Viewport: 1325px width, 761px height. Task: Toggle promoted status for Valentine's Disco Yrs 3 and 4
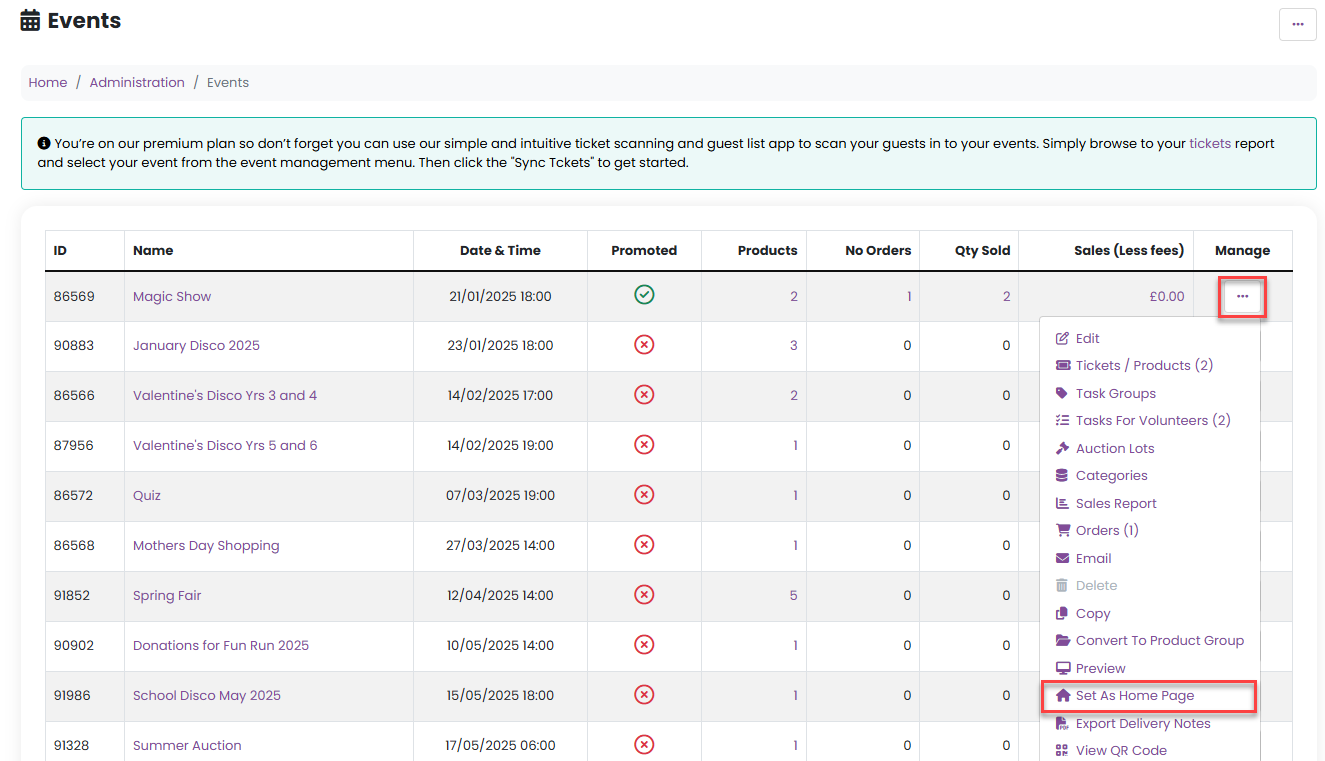(x=644, y=395)
